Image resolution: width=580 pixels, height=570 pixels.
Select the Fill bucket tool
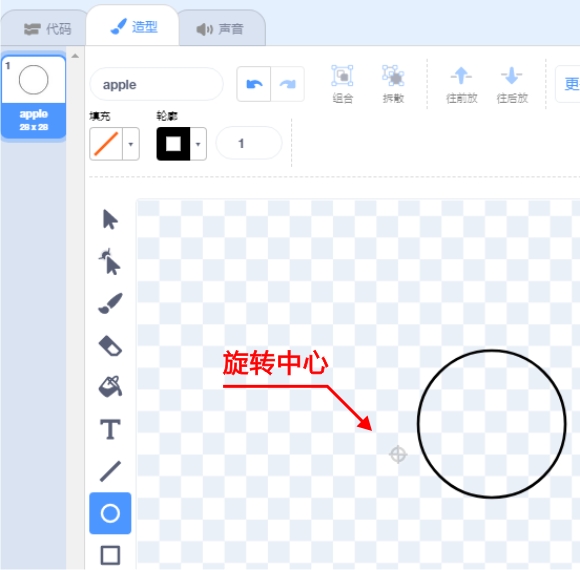tap(110, 387)
